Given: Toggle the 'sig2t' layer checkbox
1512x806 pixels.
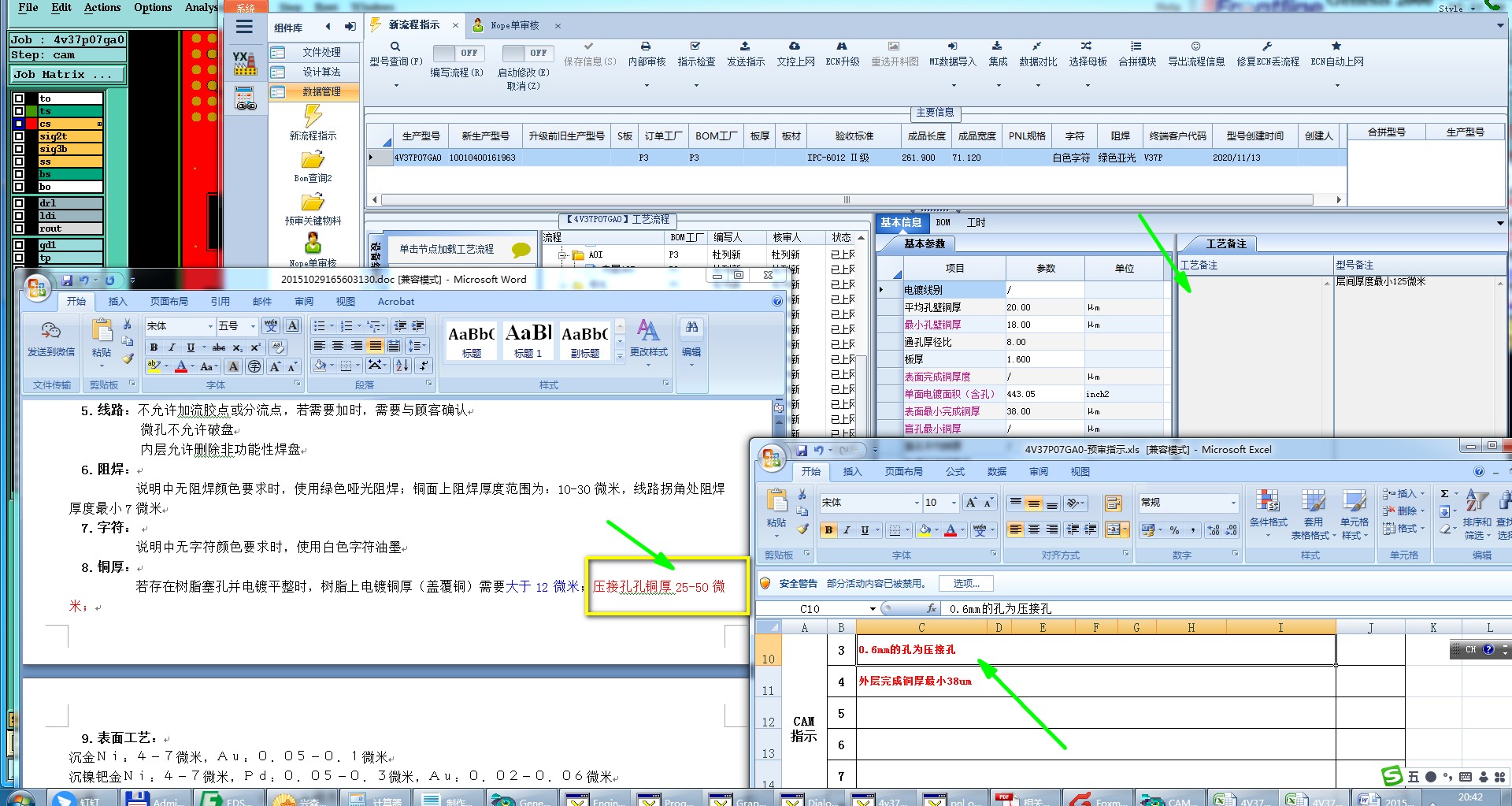Looking at the screenshot, I should (x=19, y=136).
